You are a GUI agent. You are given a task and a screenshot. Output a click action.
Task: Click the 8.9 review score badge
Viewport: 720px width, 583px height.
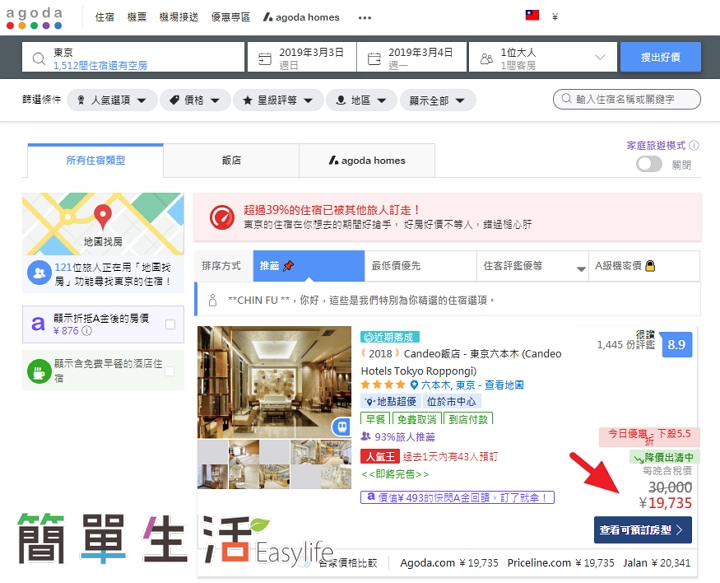pos(676,344)
